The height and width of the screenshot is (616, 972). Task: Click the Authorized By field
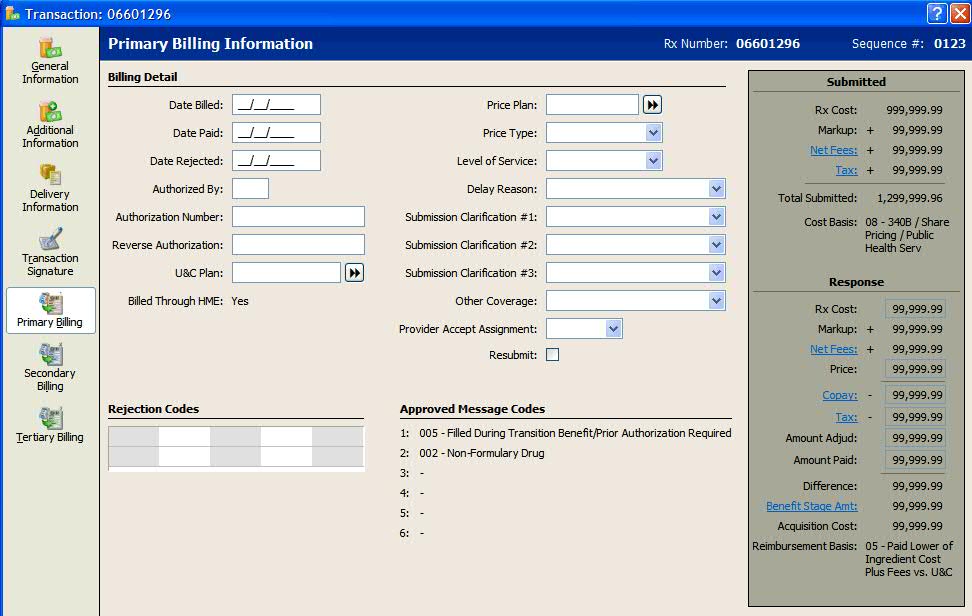(250, 188)
